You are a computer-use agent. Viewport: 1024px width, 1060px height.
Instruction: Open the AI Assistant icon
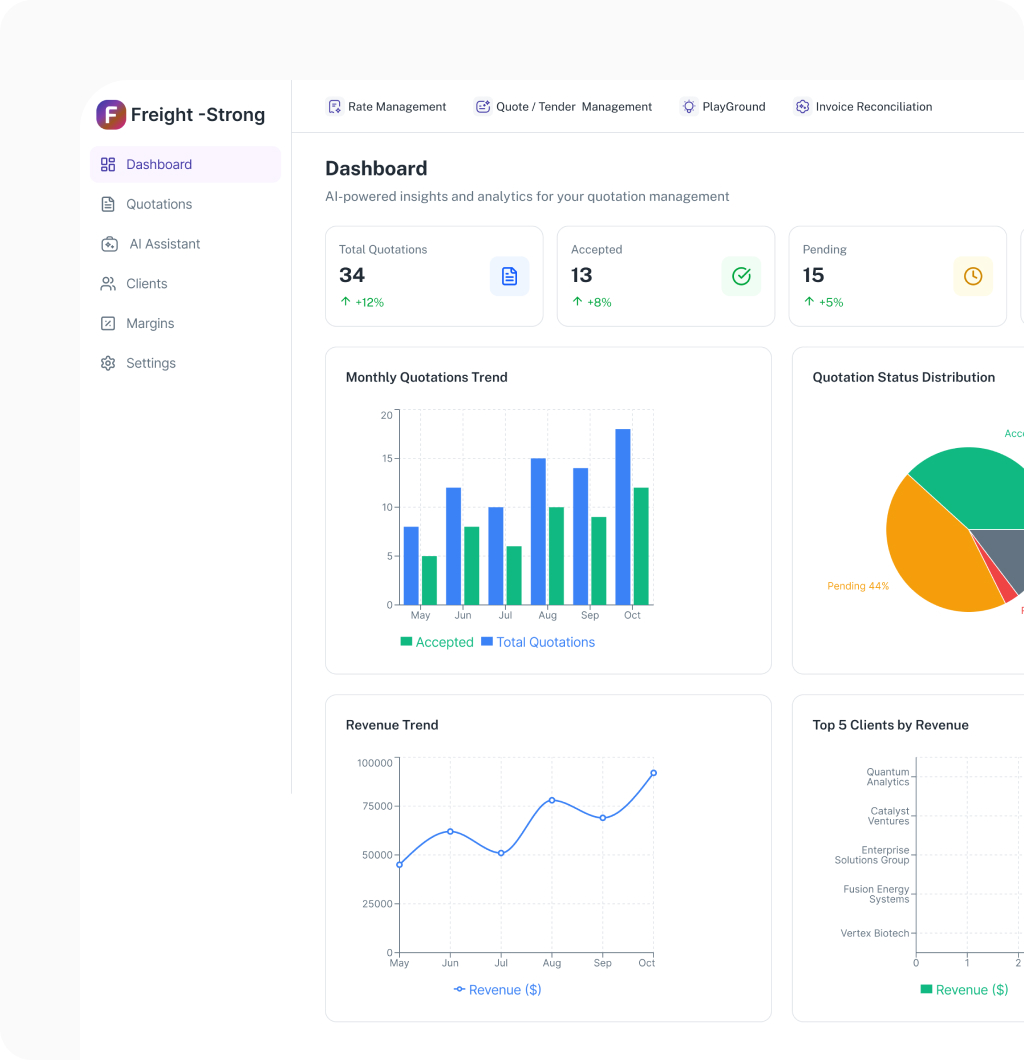coord(108,243)
